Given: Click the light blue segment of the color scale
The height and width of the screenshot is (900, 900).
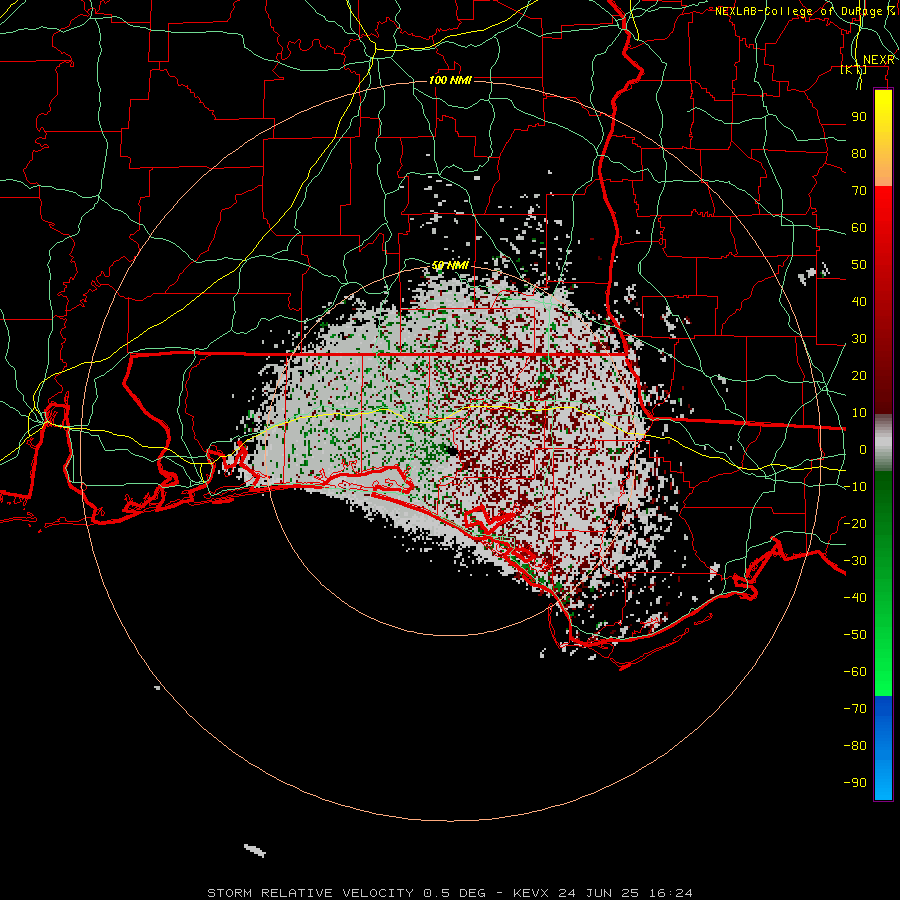Looking at the screenshot, I should coord(883,748).
